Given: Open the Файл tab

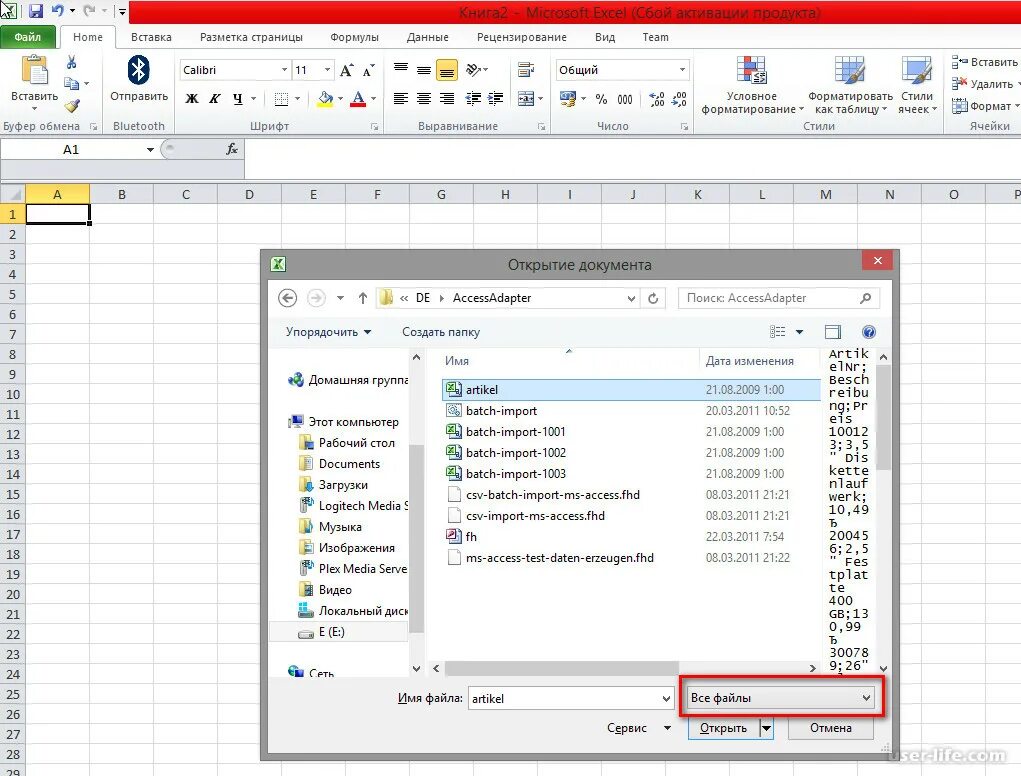Looking at the screenshot, I should click(x=27, y=37).
